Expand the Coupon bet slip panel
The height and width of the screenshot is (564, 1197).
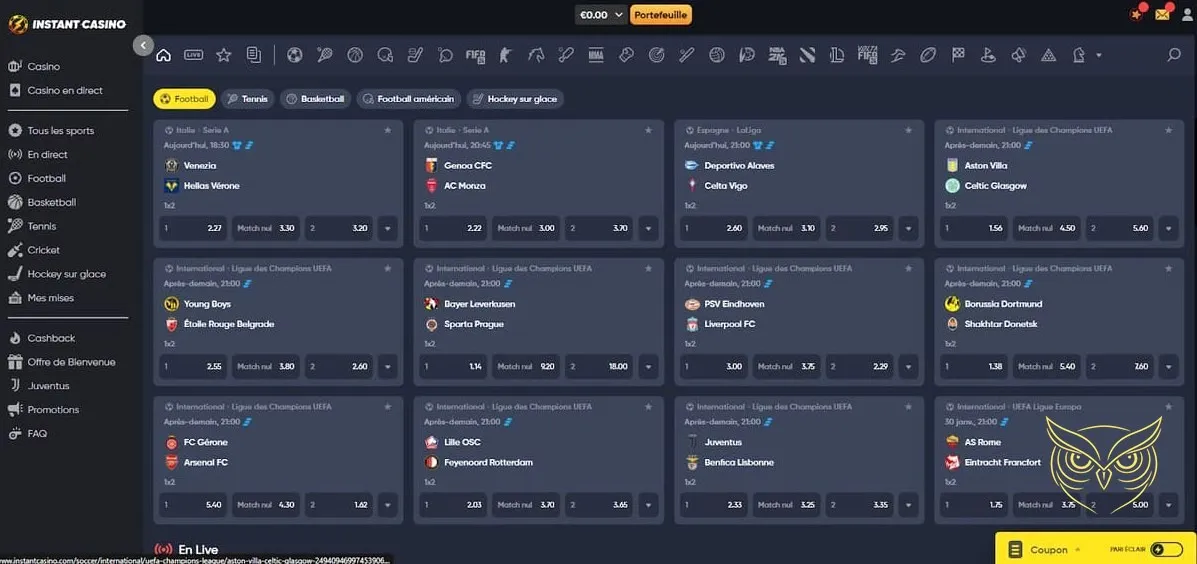[1055, 549]
